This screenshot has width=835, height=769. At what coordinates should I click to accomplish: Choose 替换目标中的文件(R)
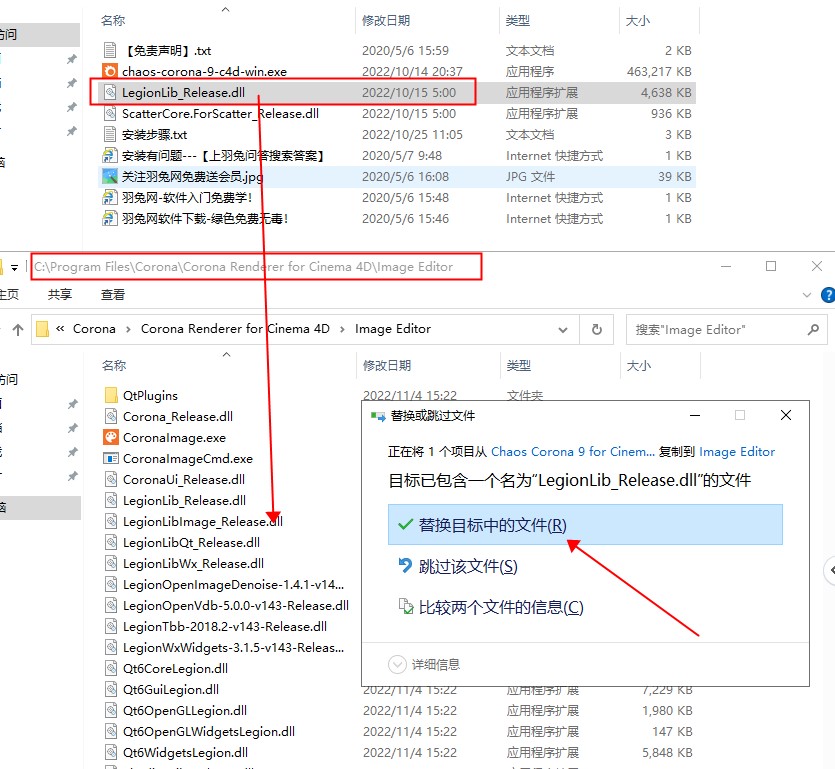pos(585,525)
